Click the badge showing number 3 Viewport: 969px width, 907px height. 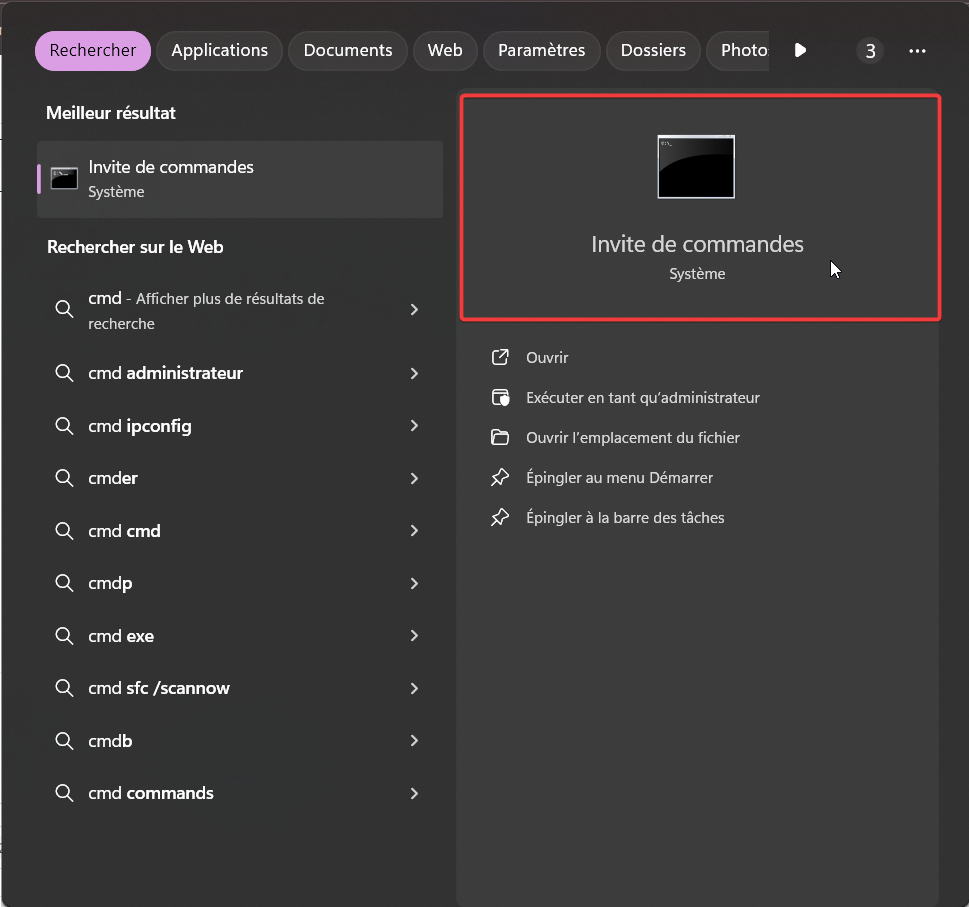click(870, 51)
